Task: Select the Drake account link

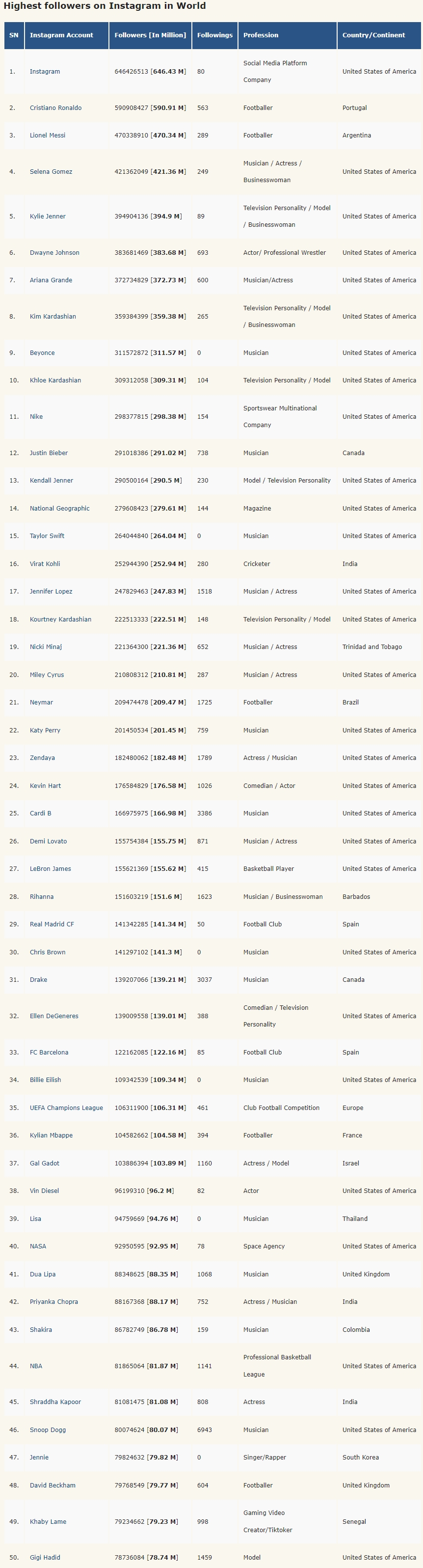Action: click(38, 979)
